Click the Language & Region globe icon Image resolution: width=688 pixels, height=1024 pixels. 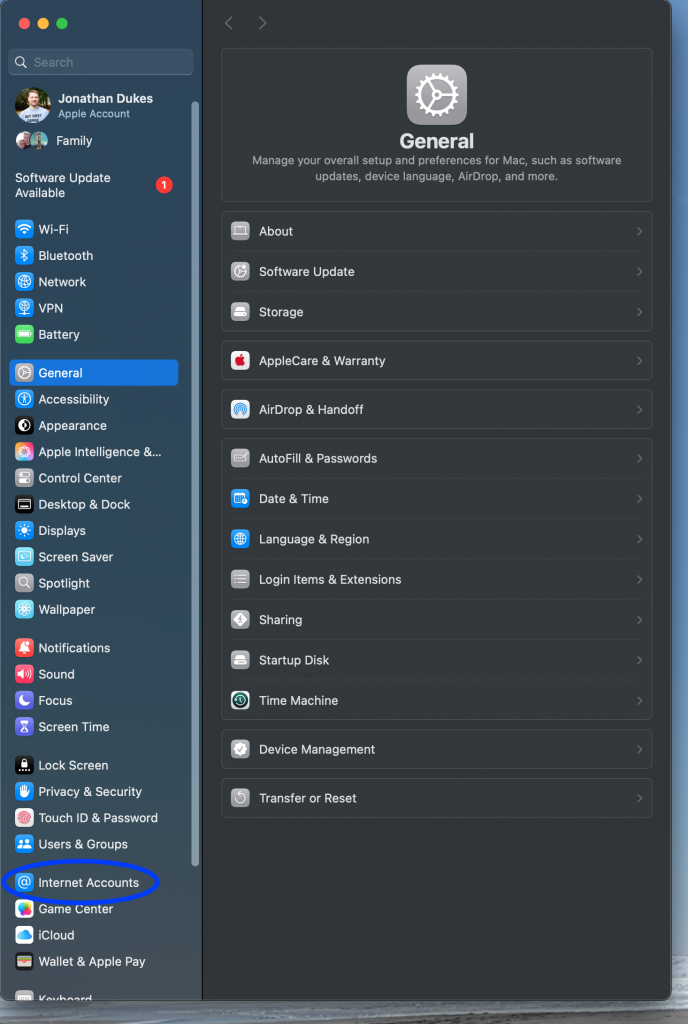click(x=240, y=539)
